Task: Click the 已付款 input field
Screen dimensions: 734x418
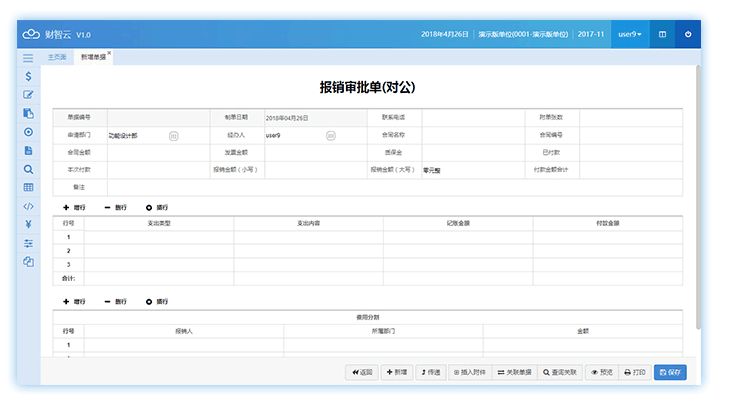Action: pos(631,153)
